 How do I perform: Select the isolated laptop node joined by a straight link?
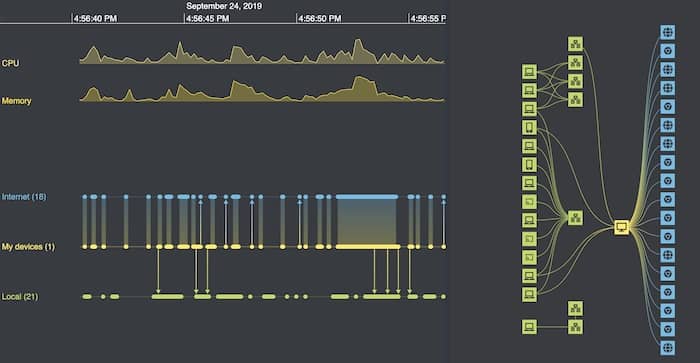point(529,327)
